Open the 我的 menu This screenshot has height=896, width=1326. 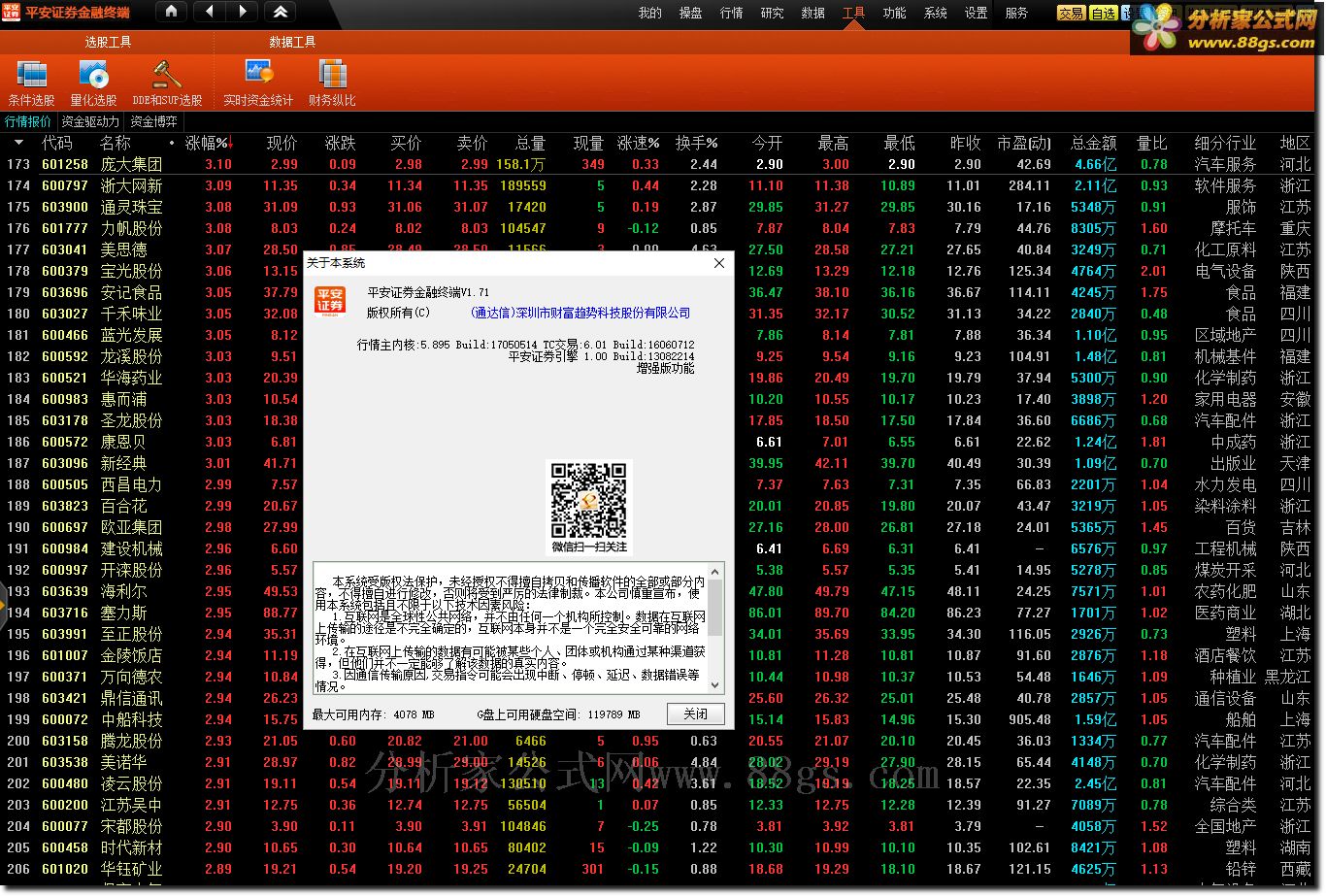(650, 13)
